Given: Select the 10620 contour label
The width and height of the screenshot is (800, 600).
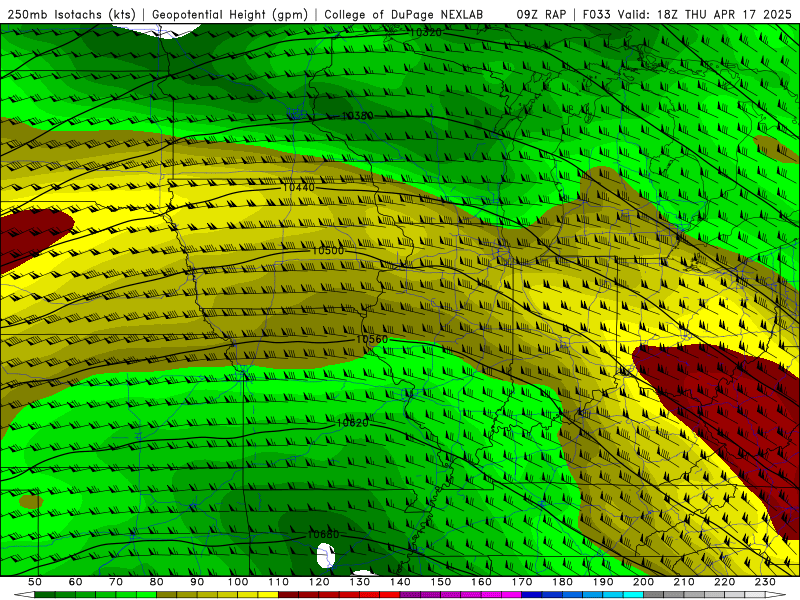Looking at the screenshot, I should point(353,423).
